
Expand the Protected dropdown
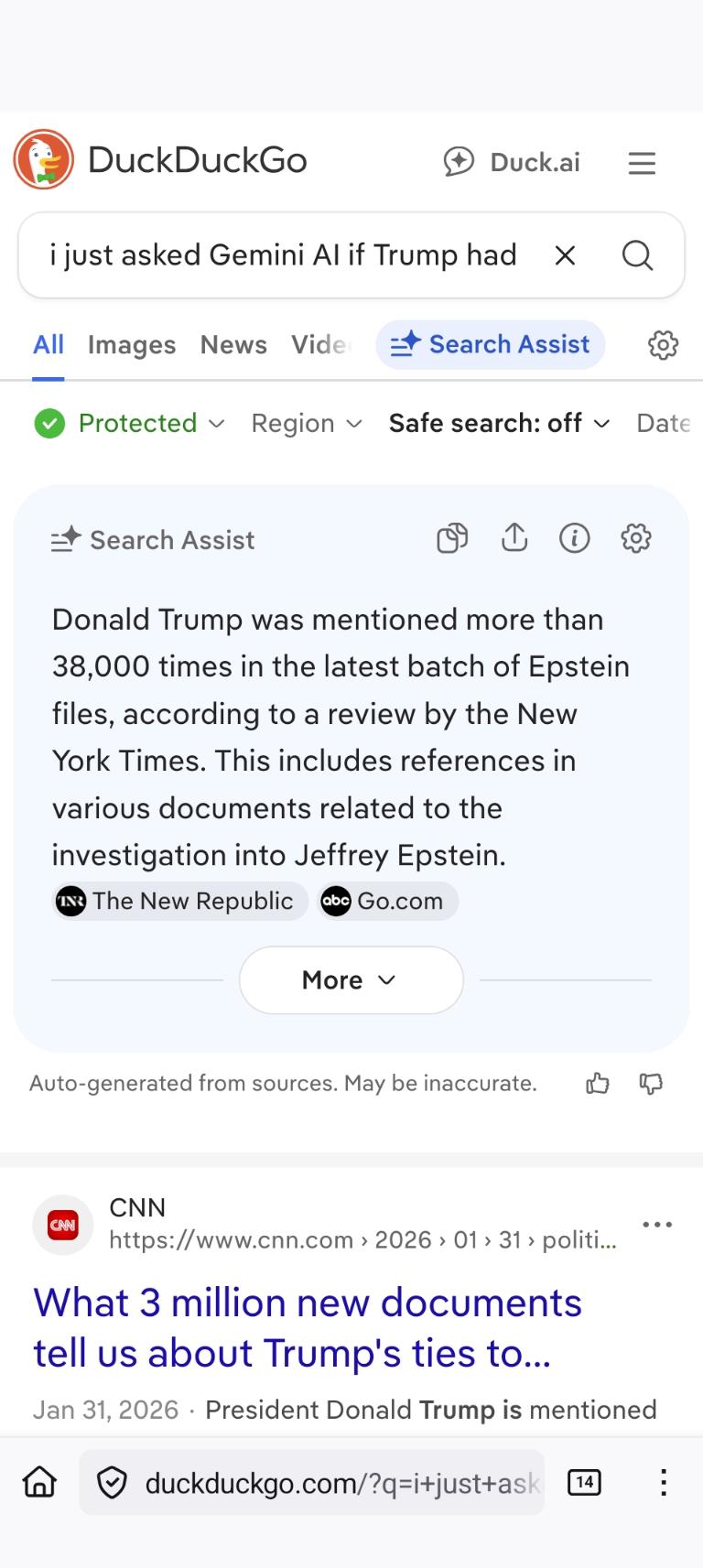coord(129,423)
